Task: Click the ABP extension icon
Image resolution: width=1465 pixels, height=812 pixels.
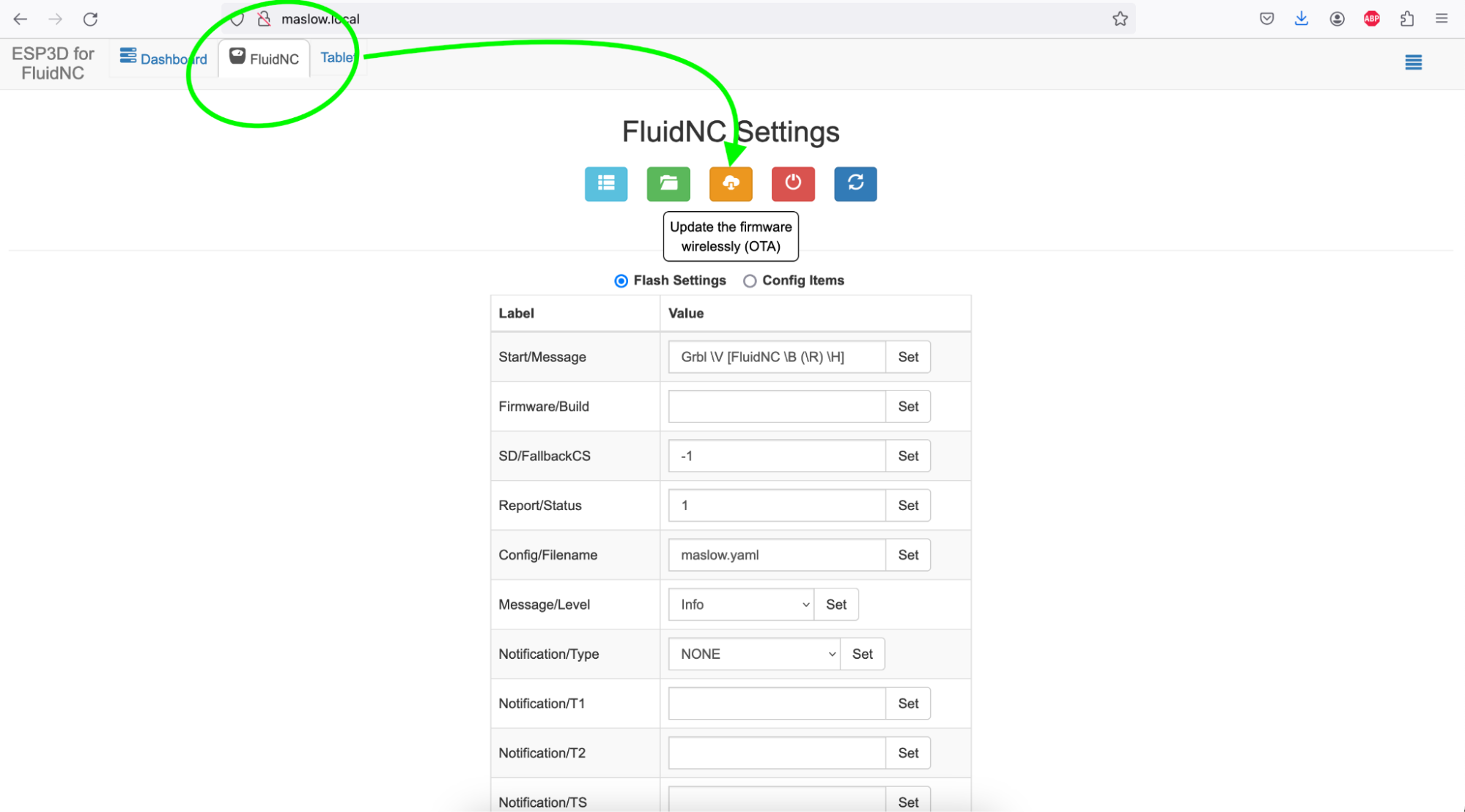Action: pos(1372,19)
